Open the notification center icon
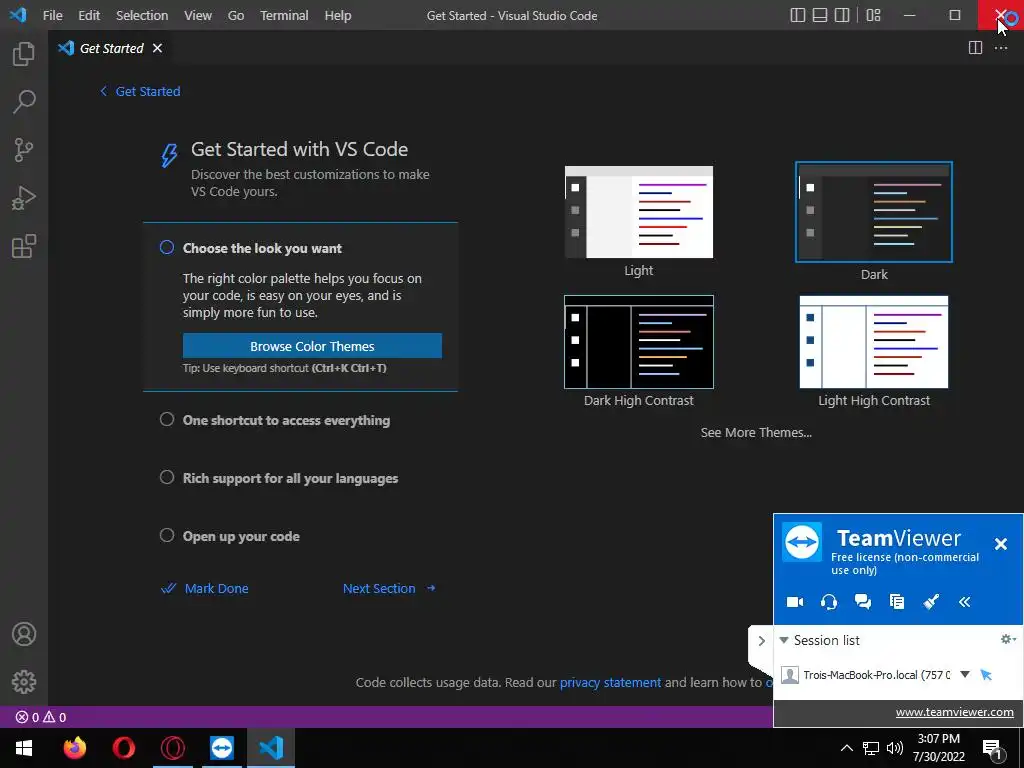Viewport: 1024px width, 768px height. pyautogui.click(x=992, y=748)
